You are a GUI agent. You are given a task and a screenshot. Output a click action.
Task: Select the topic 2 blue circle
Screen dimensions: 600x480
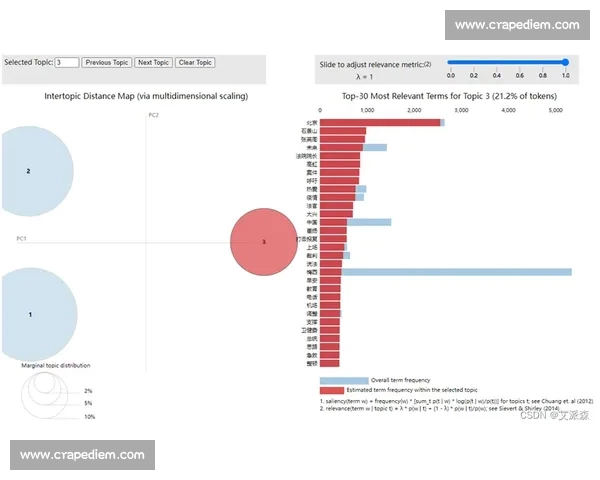click(30, 171)
